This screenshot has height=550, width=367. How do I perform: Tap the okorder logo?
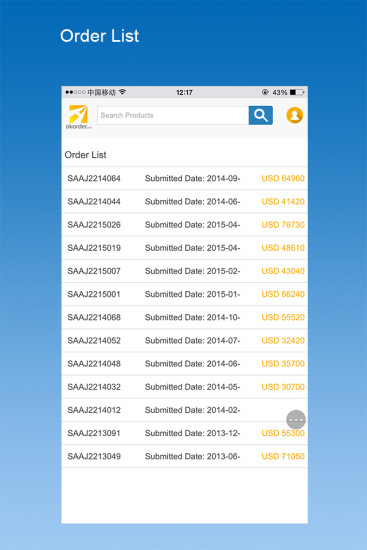(79, 117)
